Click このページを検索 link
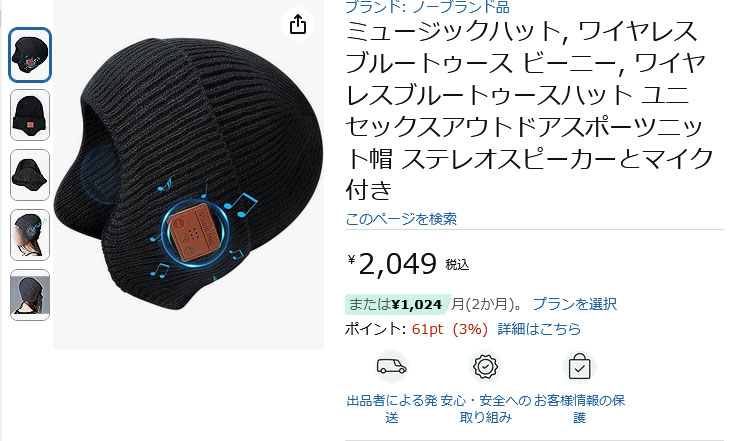732x441 pixels. 401,218
